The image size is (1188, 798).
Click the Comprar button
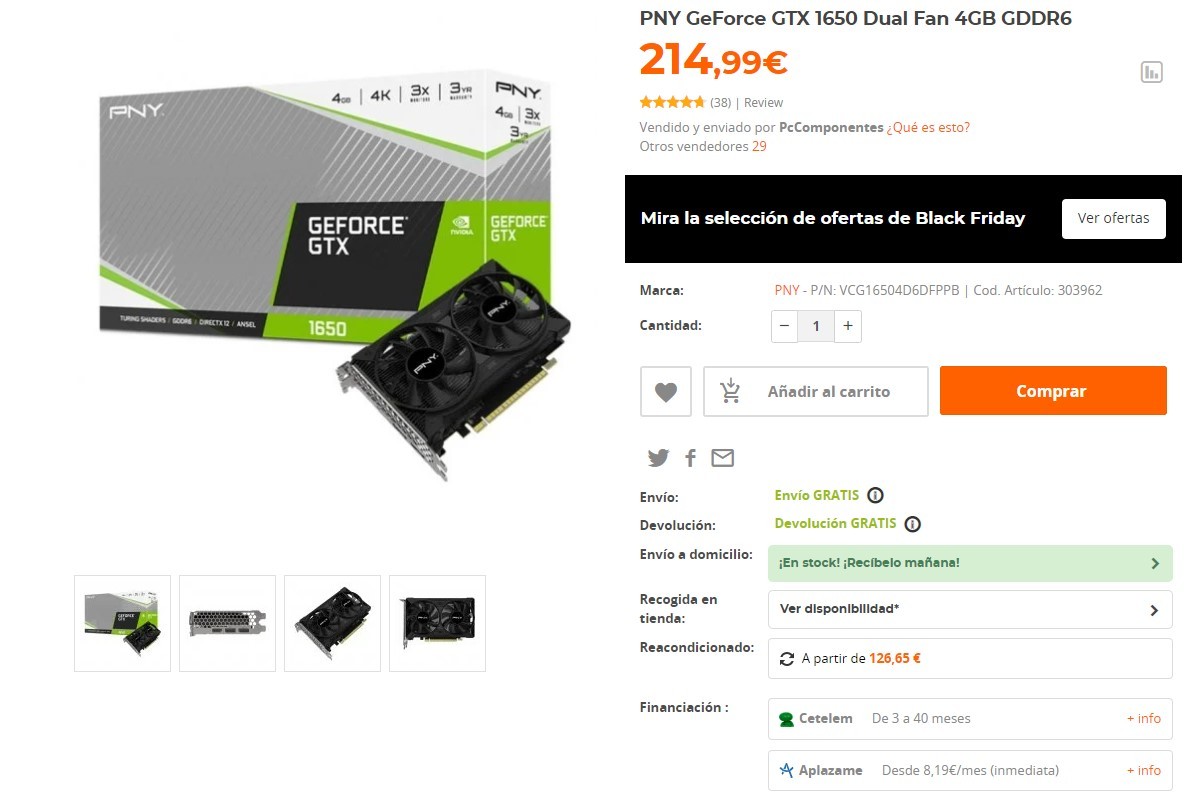[1053, 391]
